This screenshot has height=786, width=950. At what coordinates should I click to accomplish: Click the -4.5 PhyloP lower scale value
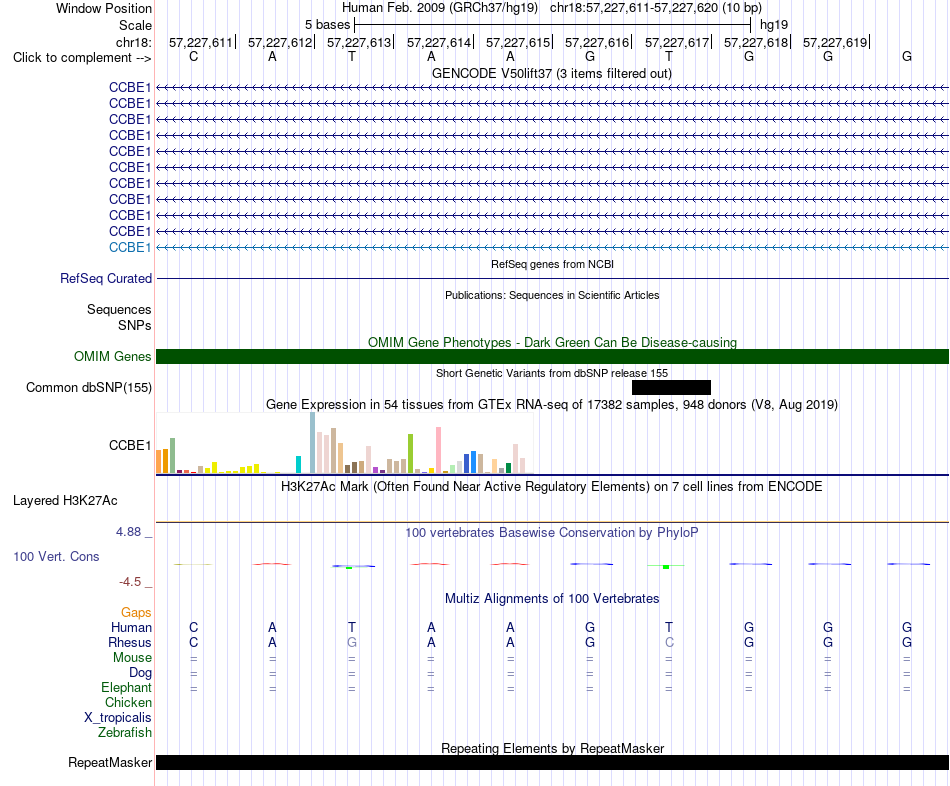click(130, 582)
